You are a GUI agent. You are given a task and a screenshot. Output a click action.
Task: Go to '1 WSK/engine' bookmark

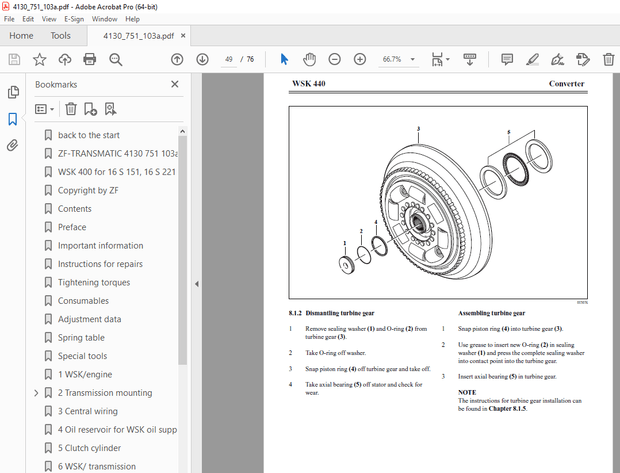click(x=85, y=374)
